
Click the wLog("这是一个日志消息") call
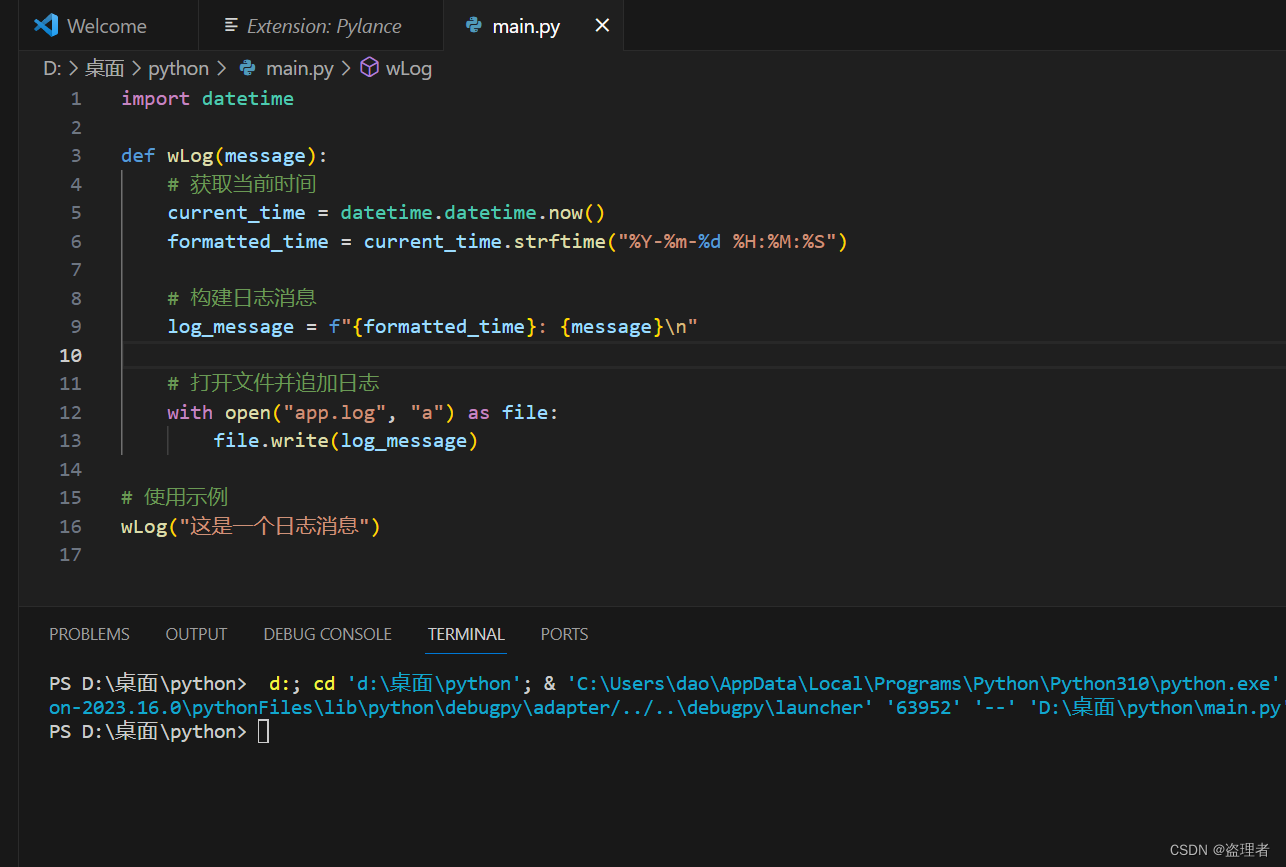click(x=251, y=526)
